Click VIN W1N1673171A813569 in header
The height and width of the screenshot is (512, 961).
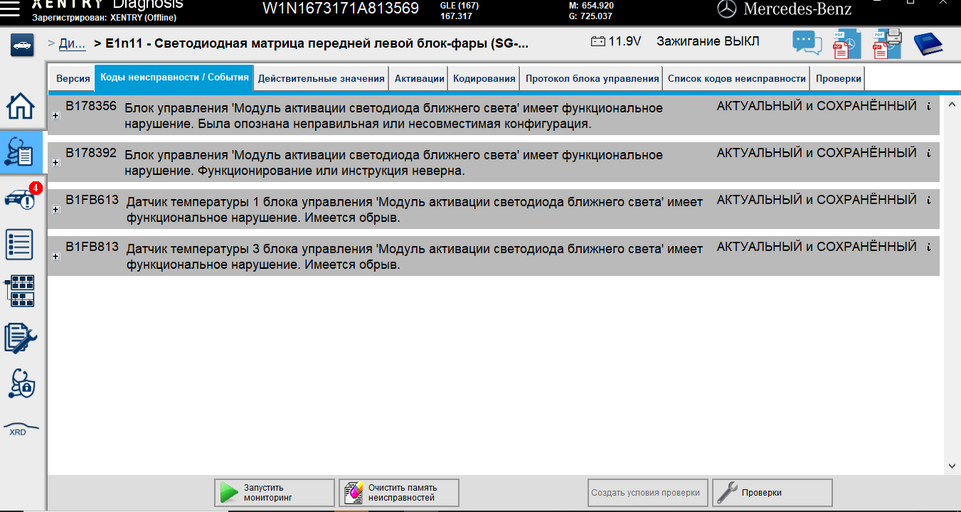[341, 8]
